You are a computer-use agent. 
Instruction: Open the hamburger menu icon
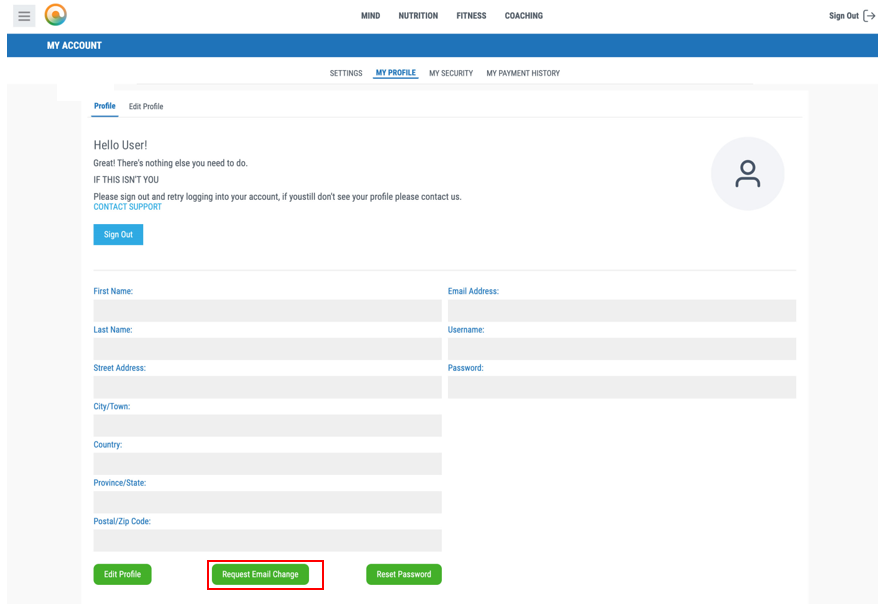point(24,16)
